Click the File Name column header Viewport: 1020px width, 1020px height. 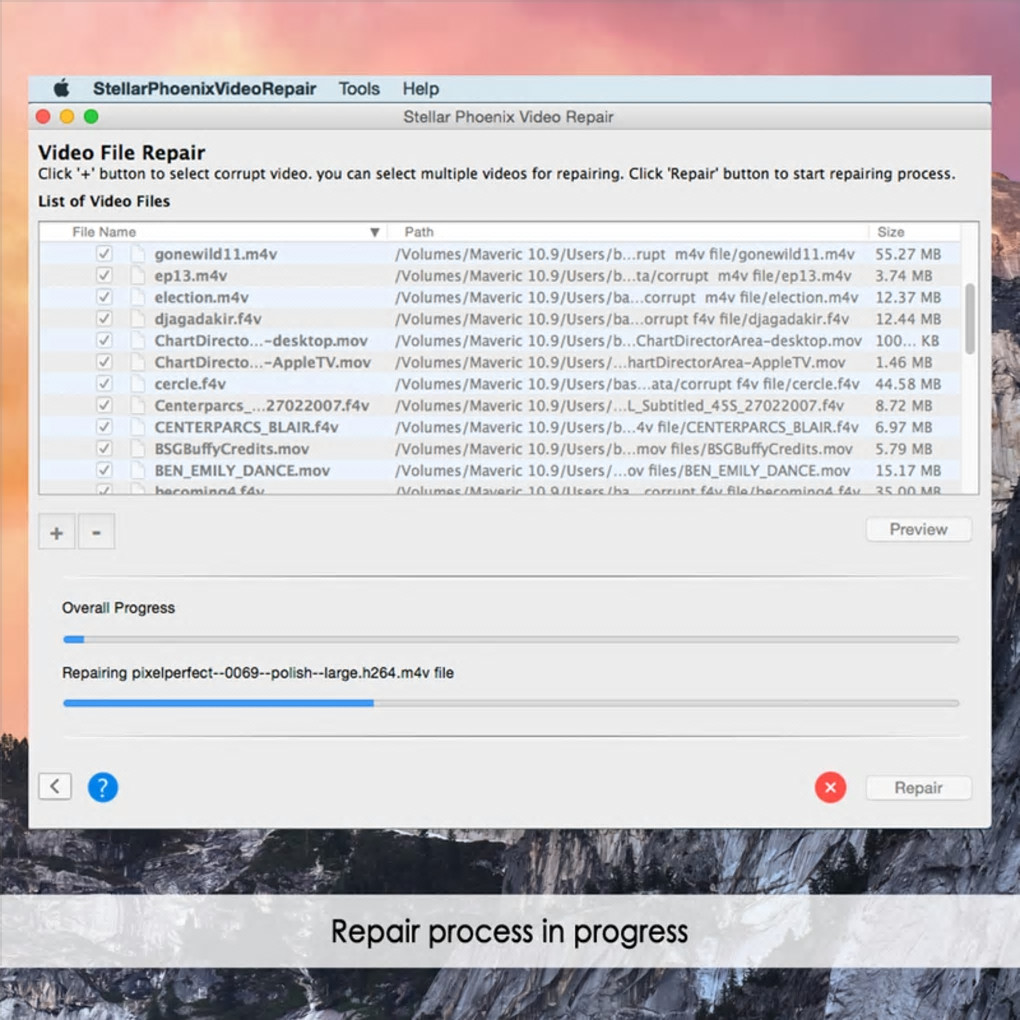[x=104, y=232]
